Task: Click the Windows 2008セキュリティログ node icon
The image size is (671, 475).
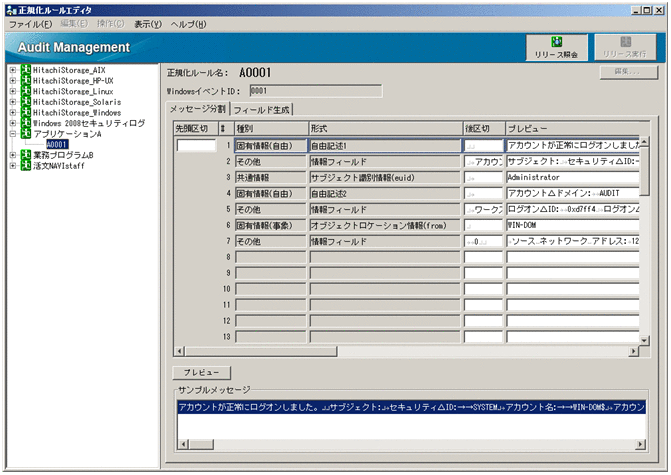Action: [x=25, y=123]
